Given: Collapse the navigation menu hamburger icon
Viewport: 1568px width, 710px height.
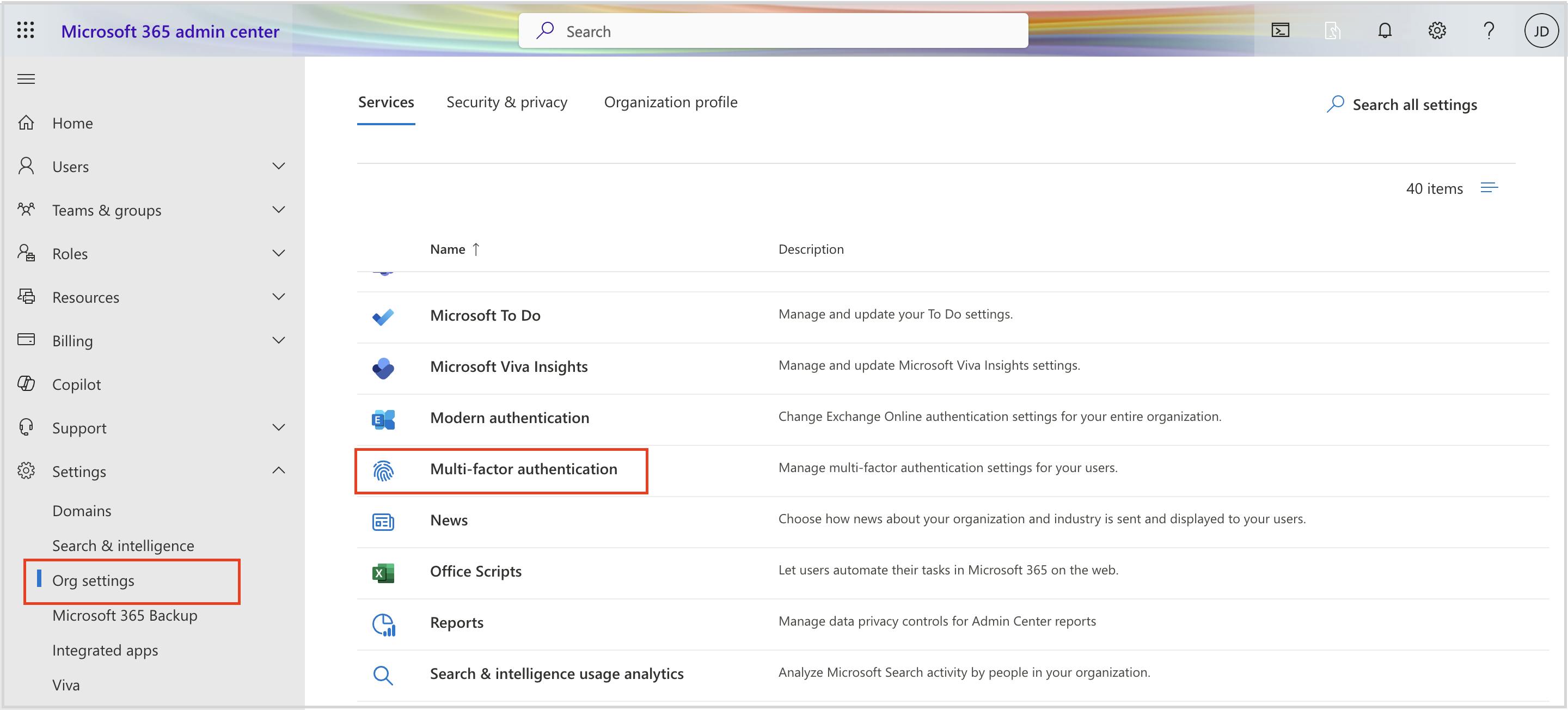Looking at the screenshot, I should tap(26, 79).
